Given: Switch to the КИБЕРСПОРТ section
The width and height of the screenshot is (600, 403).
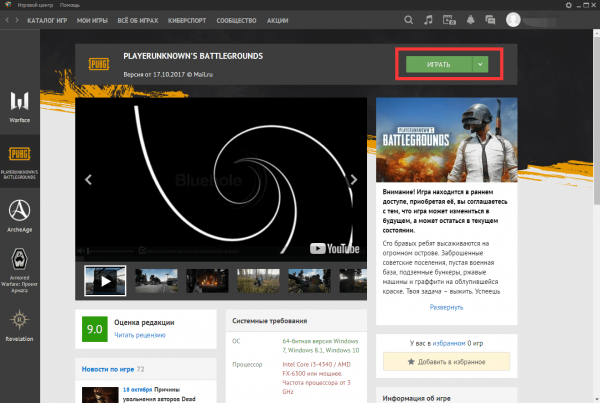Looking at the screenshot, I should coord(187,20).
